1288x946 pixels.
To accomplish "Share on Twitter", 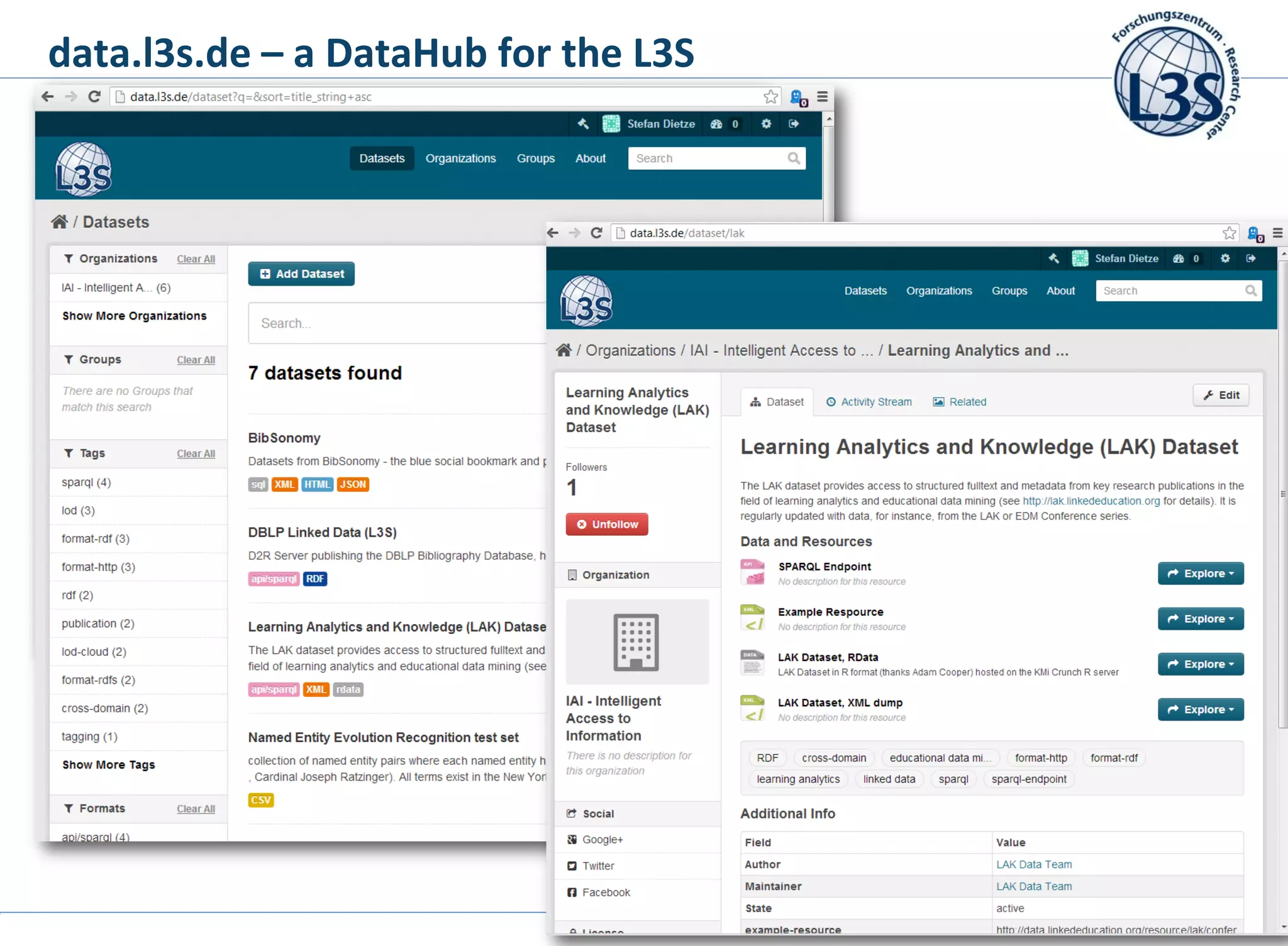I will [x=597, y=865].
